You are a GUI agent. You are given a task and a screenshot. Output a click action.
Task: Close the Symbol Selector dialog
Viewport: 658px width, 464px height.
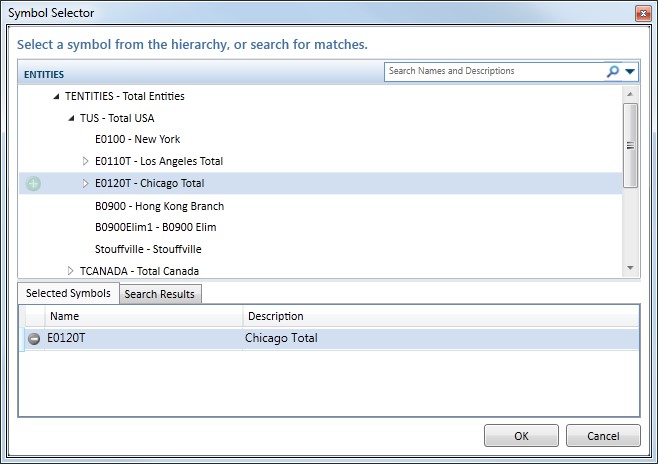pyautogui.click(x=640, y=13)
